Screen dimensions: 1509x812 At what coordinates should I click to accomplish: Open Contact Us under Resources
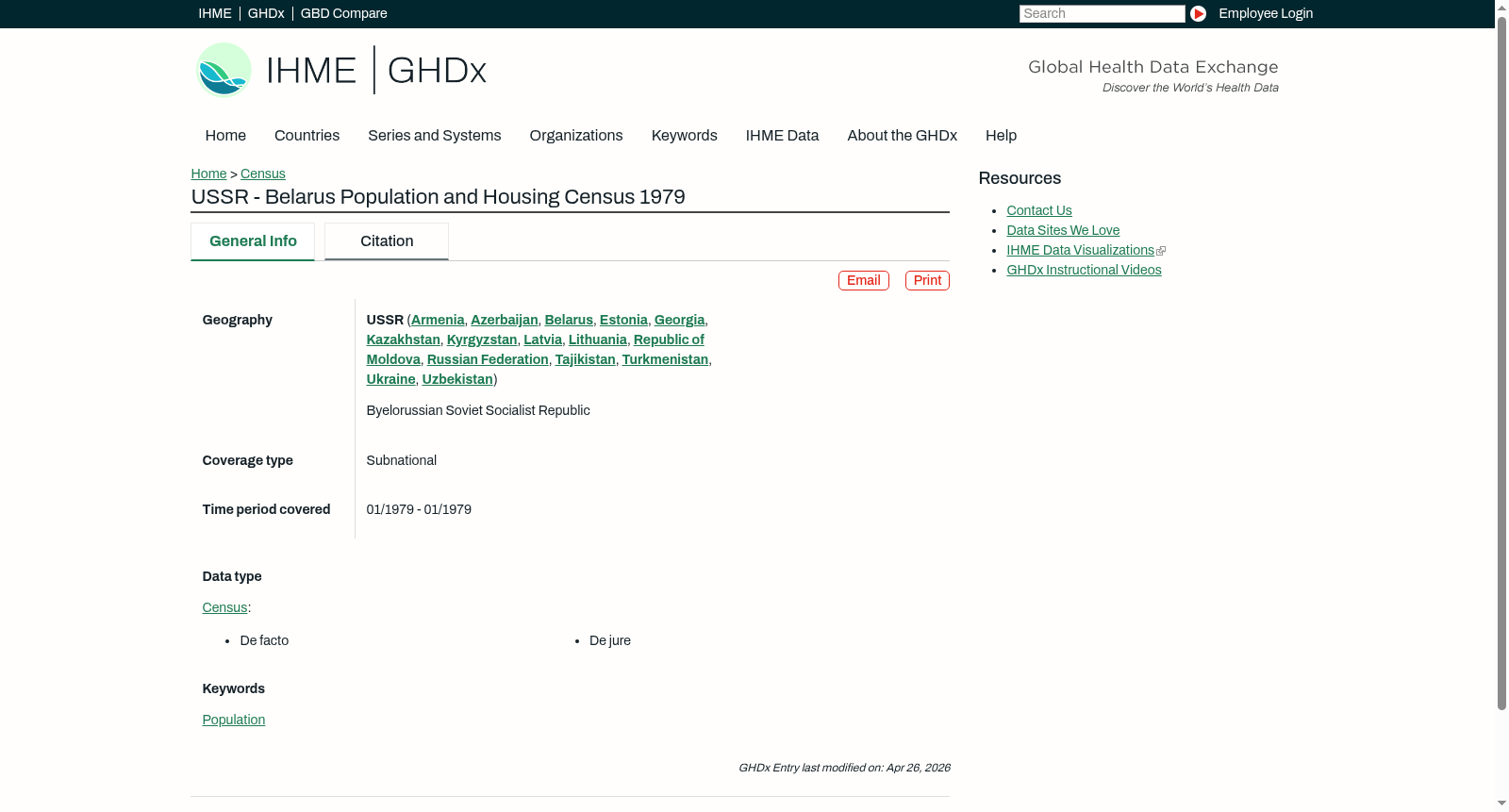1039,210
